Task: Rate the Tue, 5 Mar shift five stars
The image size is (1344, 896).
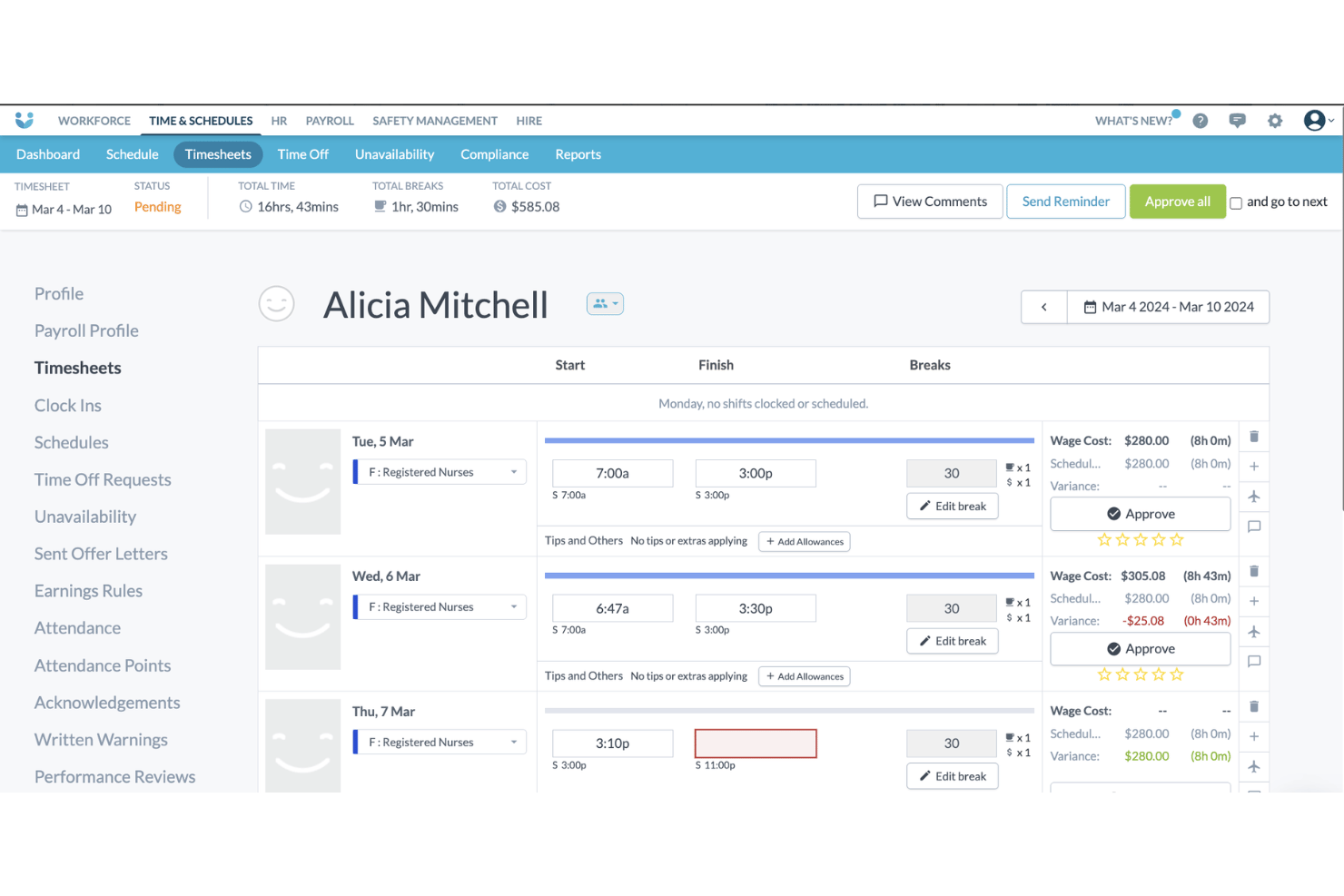Action: coord(1177,539)
